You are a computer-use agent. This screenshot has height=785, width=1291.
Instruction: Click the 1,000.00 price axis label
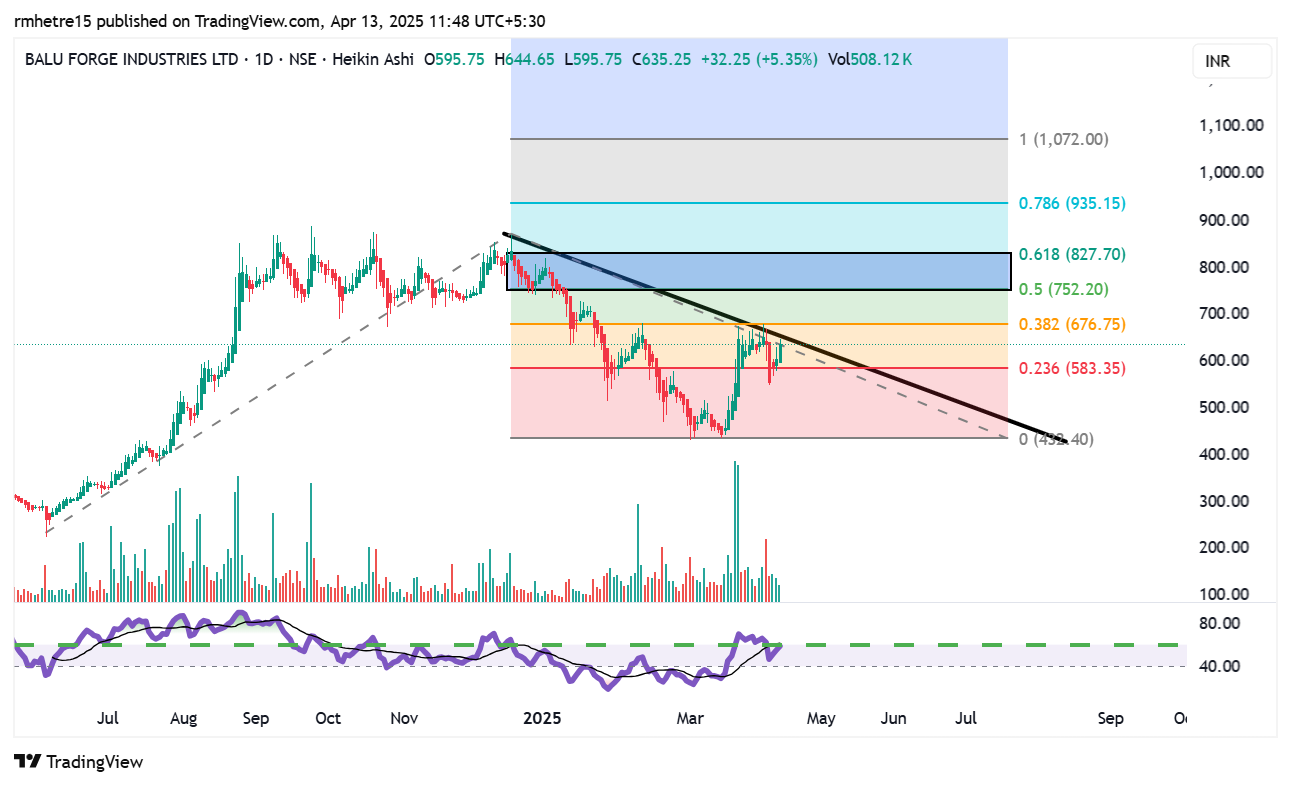1233,172
